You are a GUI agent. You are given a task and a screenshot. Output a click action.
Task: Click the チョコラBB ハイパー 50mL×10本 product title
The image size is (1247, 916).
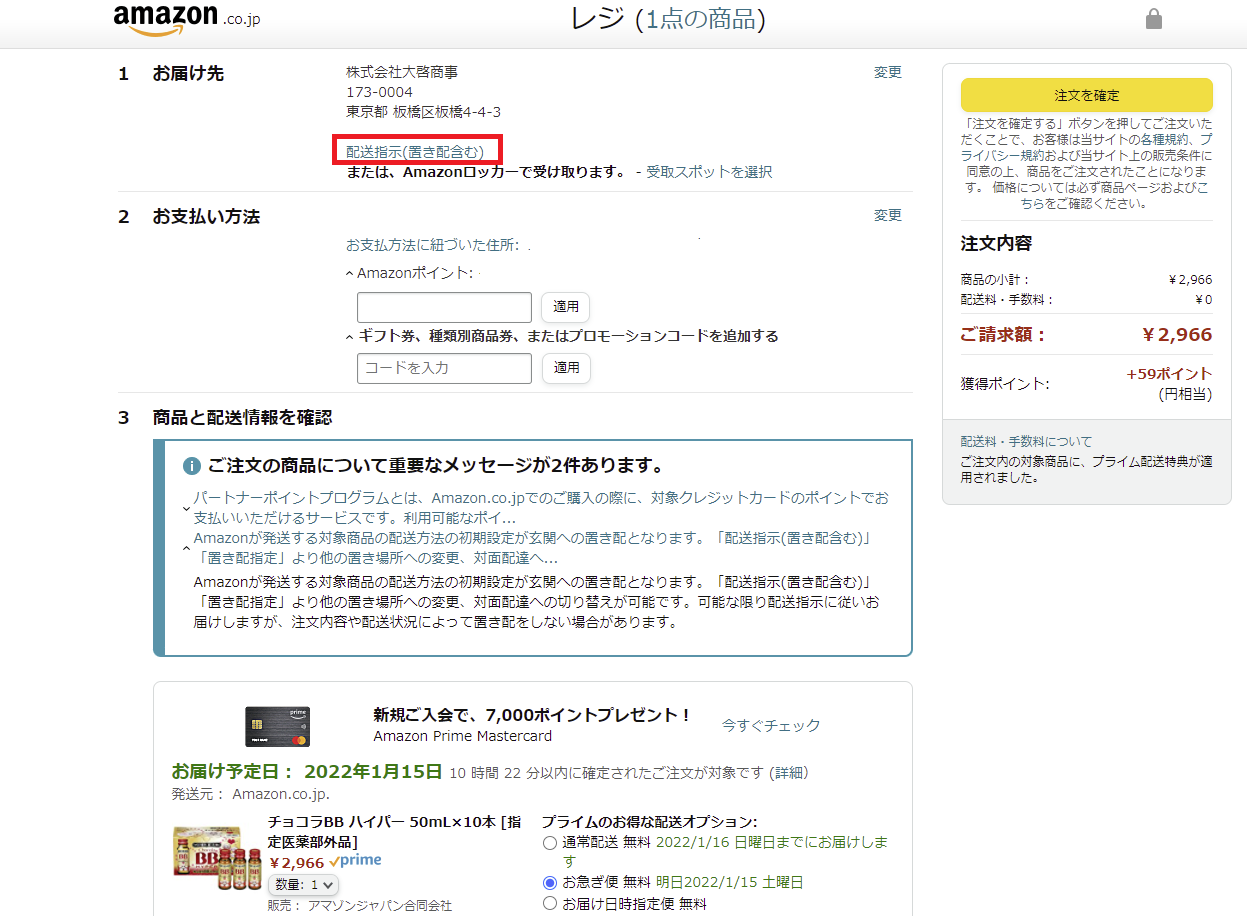tap(394, 831)
